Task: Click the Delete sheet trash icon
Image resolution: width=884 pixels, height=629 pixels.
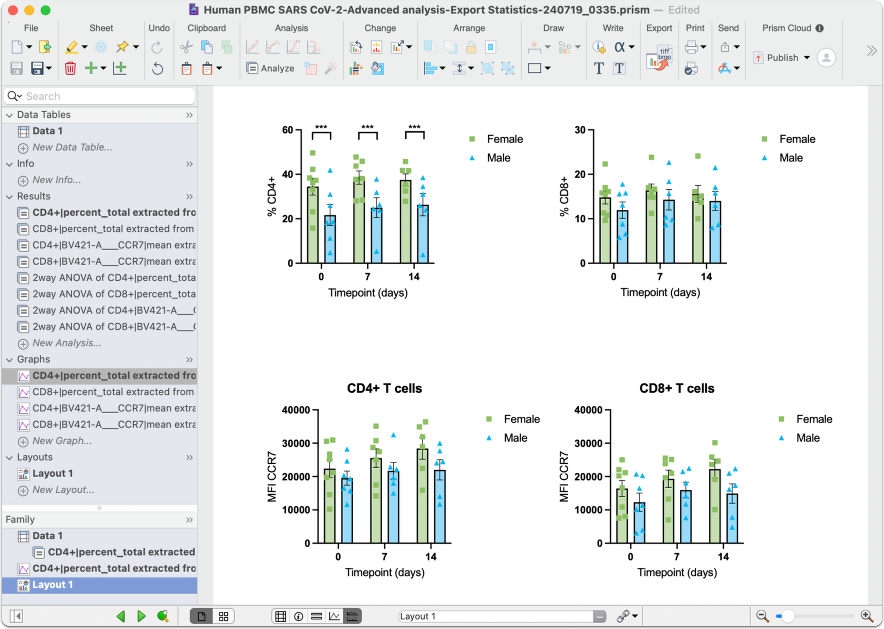Action: coord(70,69)
